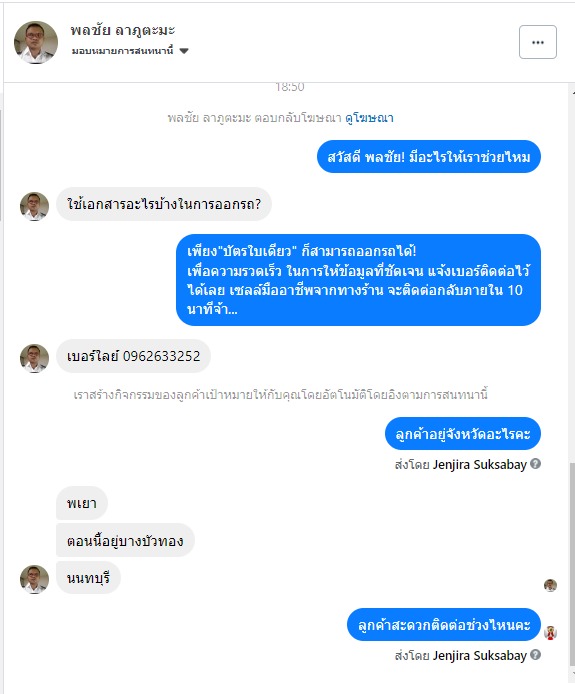
Task: Open the three-dots conversation options menu
Action: (x=537, y=42)
